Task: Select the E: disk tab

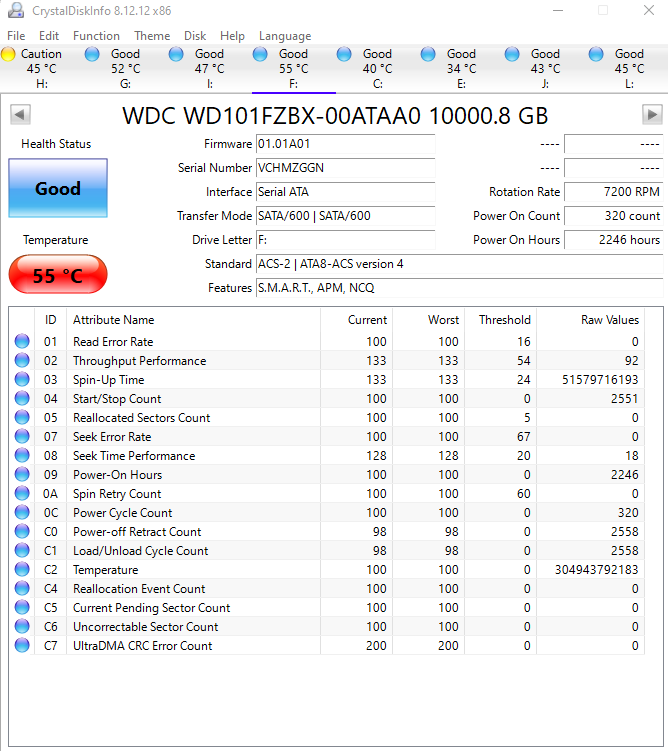Action: coord(461,68)
